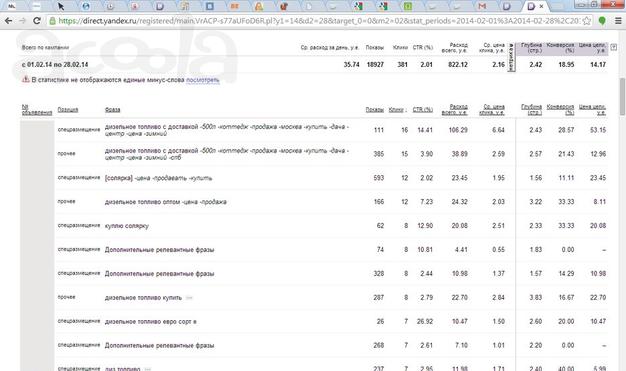The width and height of the screenshot is (626, 371).
Task: Sort table by CTR (%) column header
Action: coord(423,109)
